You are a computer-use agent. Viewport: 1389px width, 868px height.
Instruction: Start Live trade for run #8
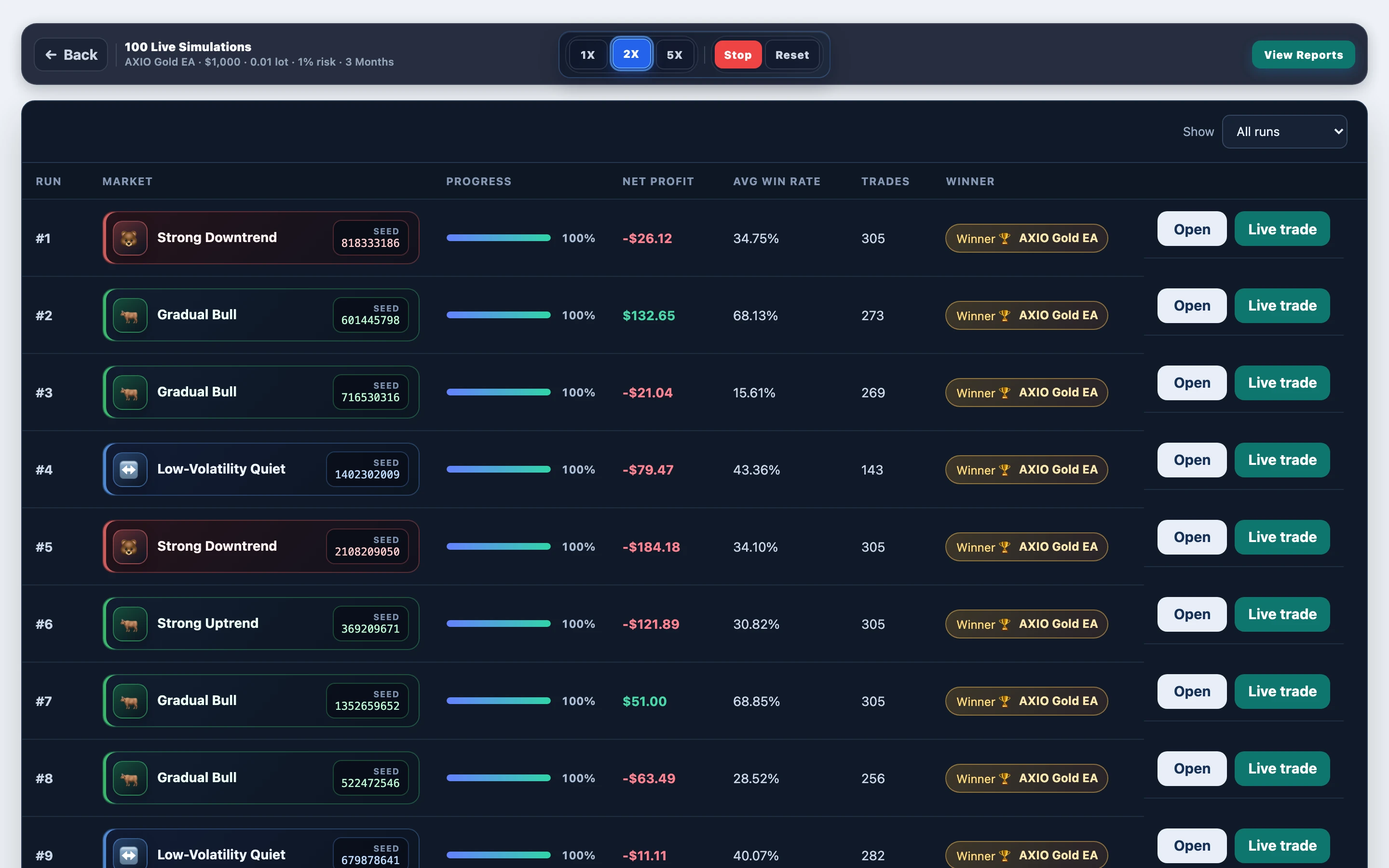[x=1281, y=769]
